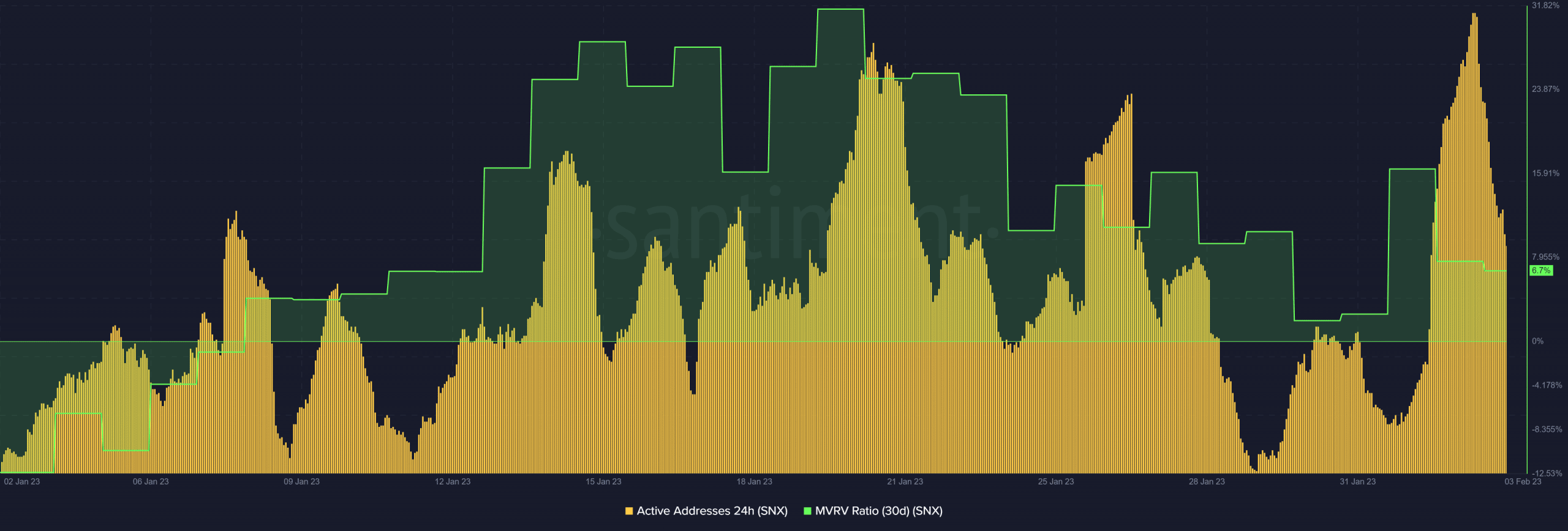Click the 28 Jan 23 date label
The width and height of the screenshot is (1568, 531).
point(1207,481)
